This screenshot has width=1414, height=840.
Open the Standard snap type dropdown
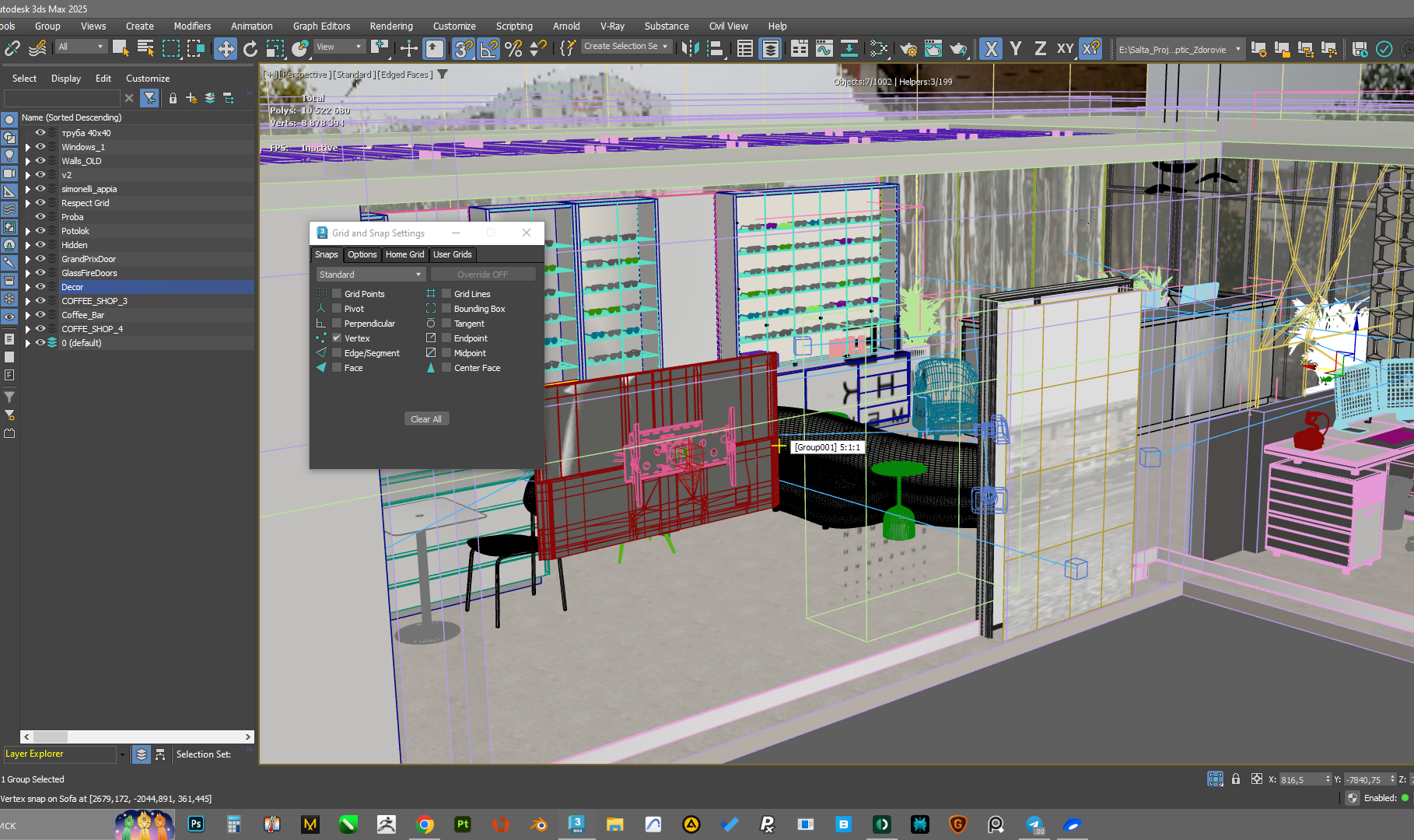tap(370, 275)
